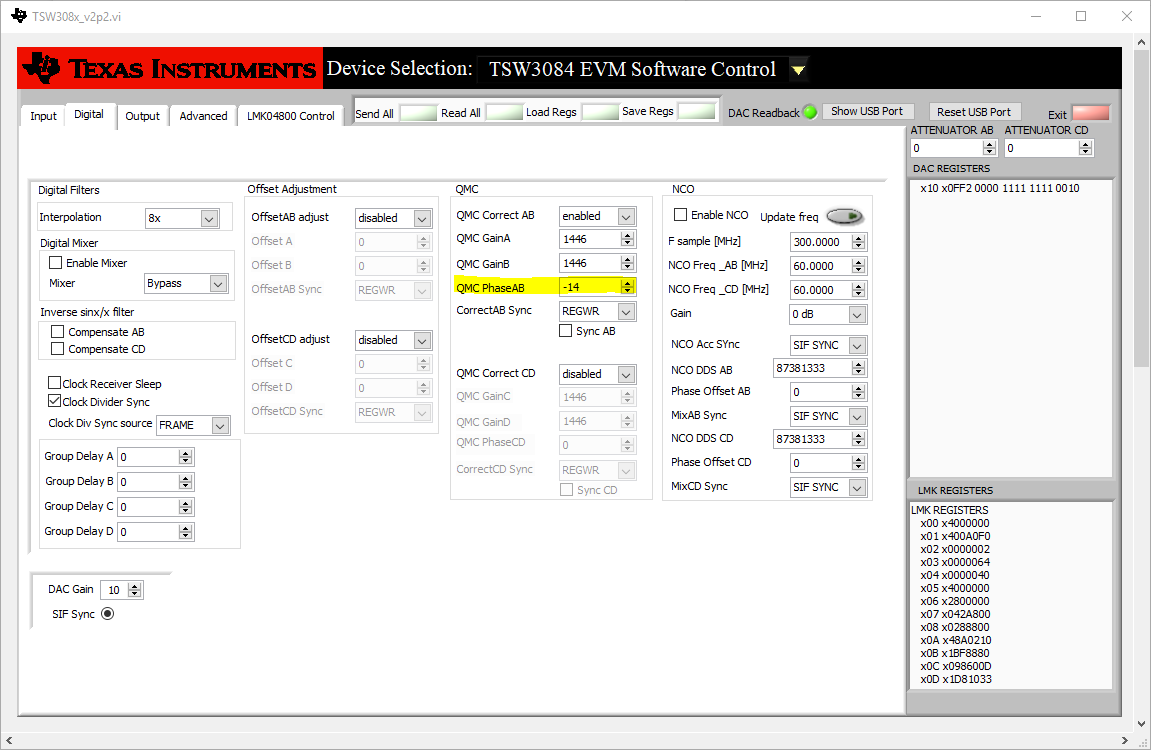Open the CorrectAB Sync dropdown
Image resolution: width=1151 pixels, height=750 pixels.
click(626, 312)
